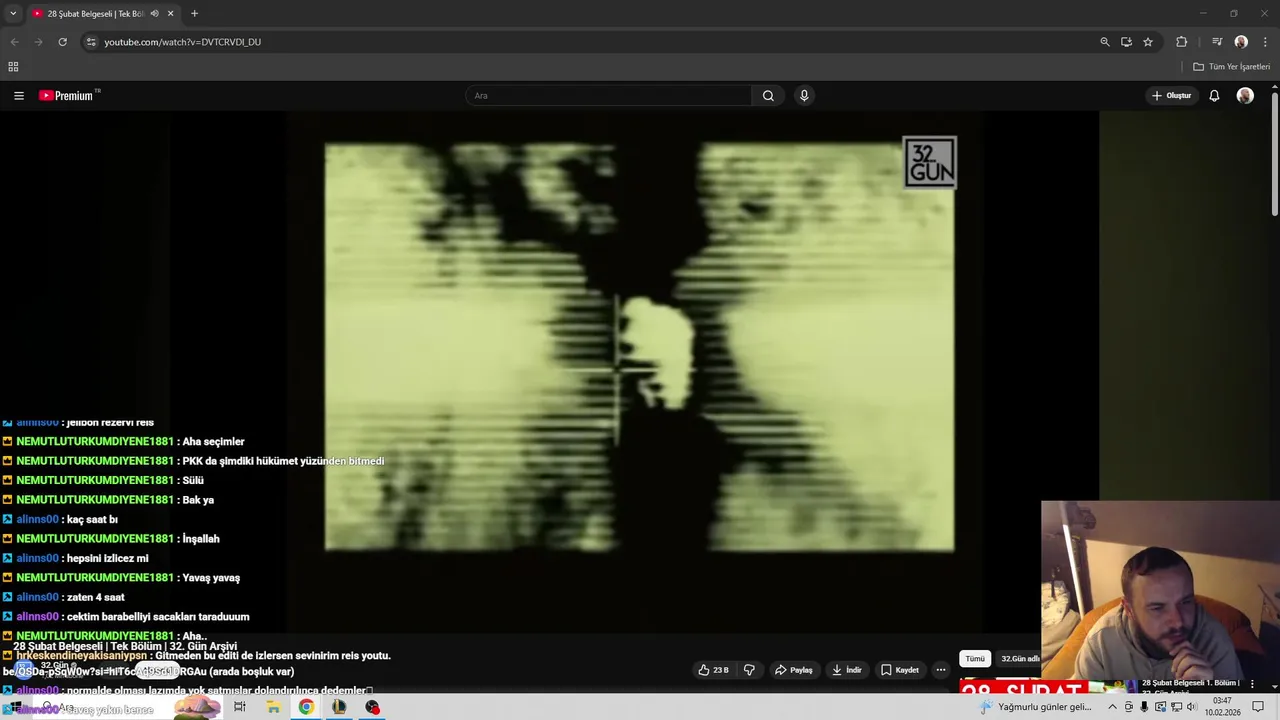Close the 28 Şubat Belgeseli tab
Screen dimensions: 1280x720
[x=170, y=14]
